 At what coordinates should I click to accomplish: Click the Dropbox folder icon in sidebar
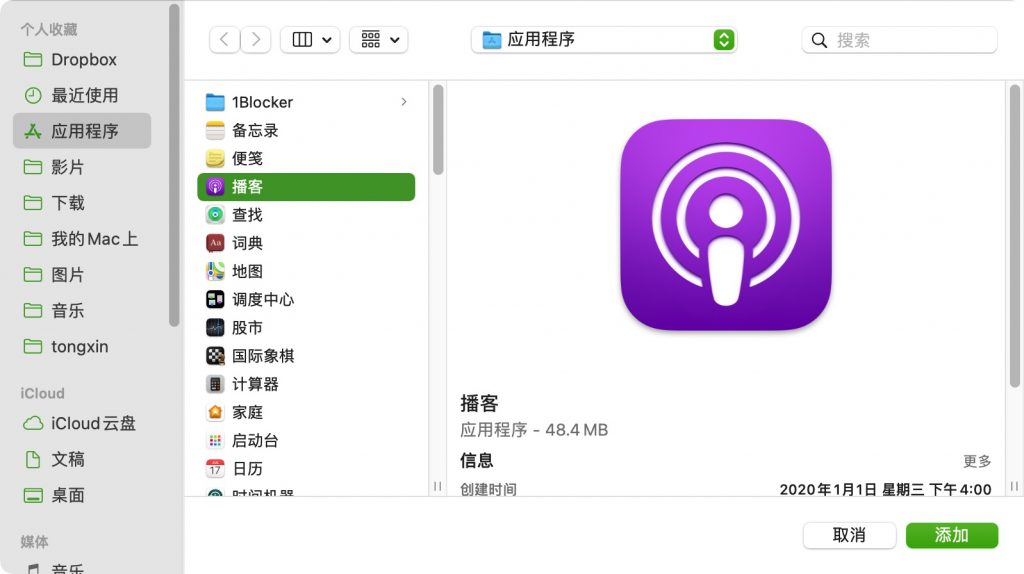pos(33,59)
